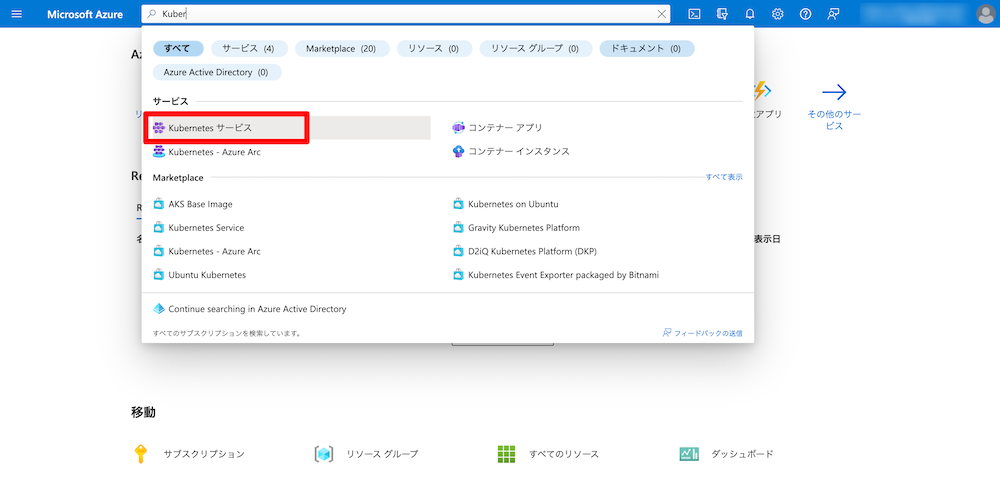Filter results by ドキュメント (0)
Image resolution: width=1000 pixels, height=477 pixels.
(x=646, y=48)
